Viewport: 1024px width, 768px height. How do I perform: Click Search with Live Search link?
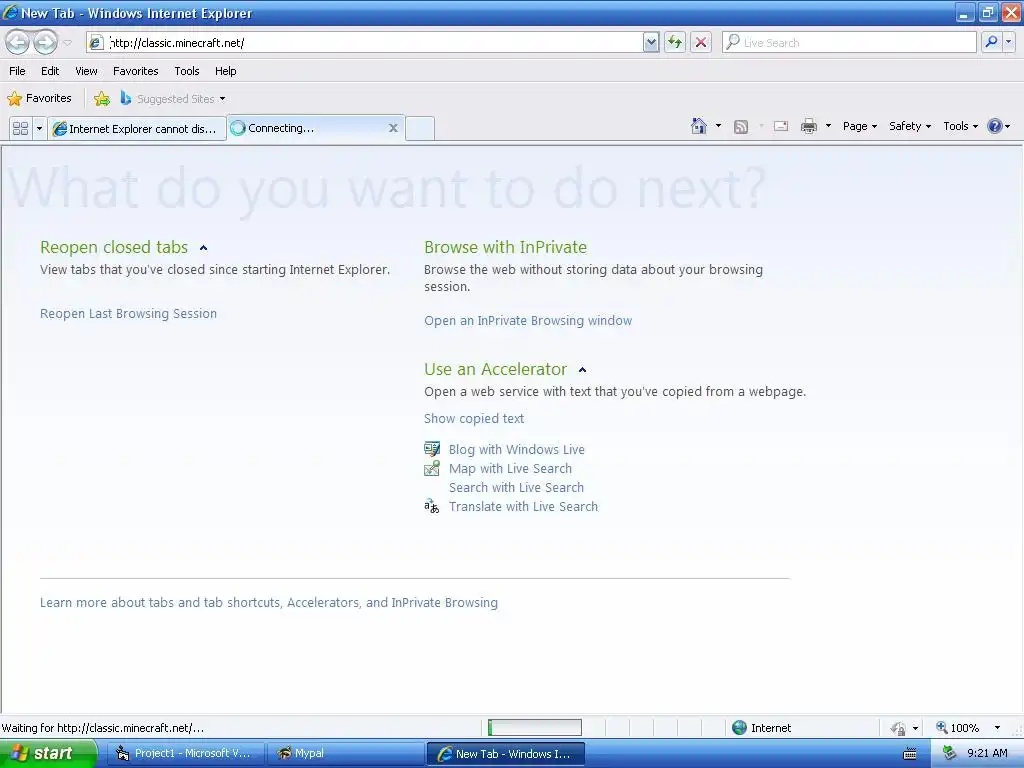pyautogui.click(x=516, y=487)
